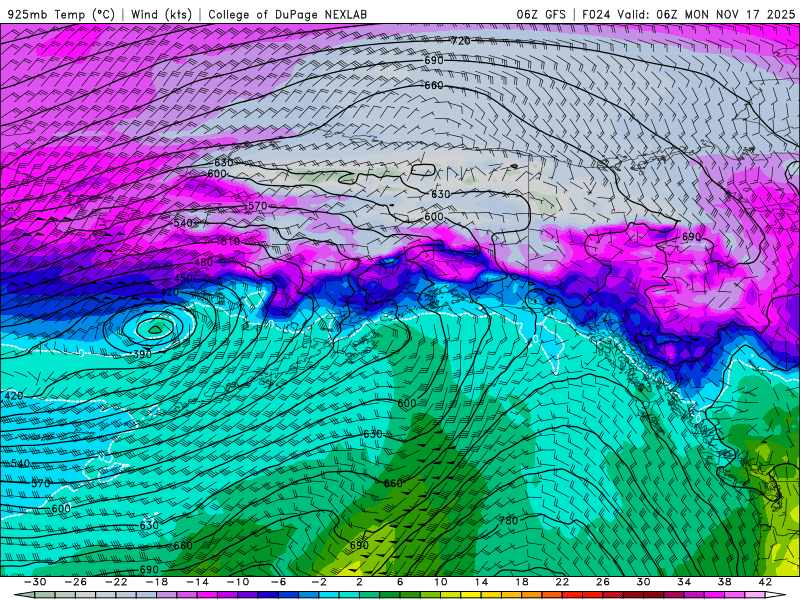Click the 34 colorbar tick label
This screenshot has height=600, width=800.
click(684, 582)
